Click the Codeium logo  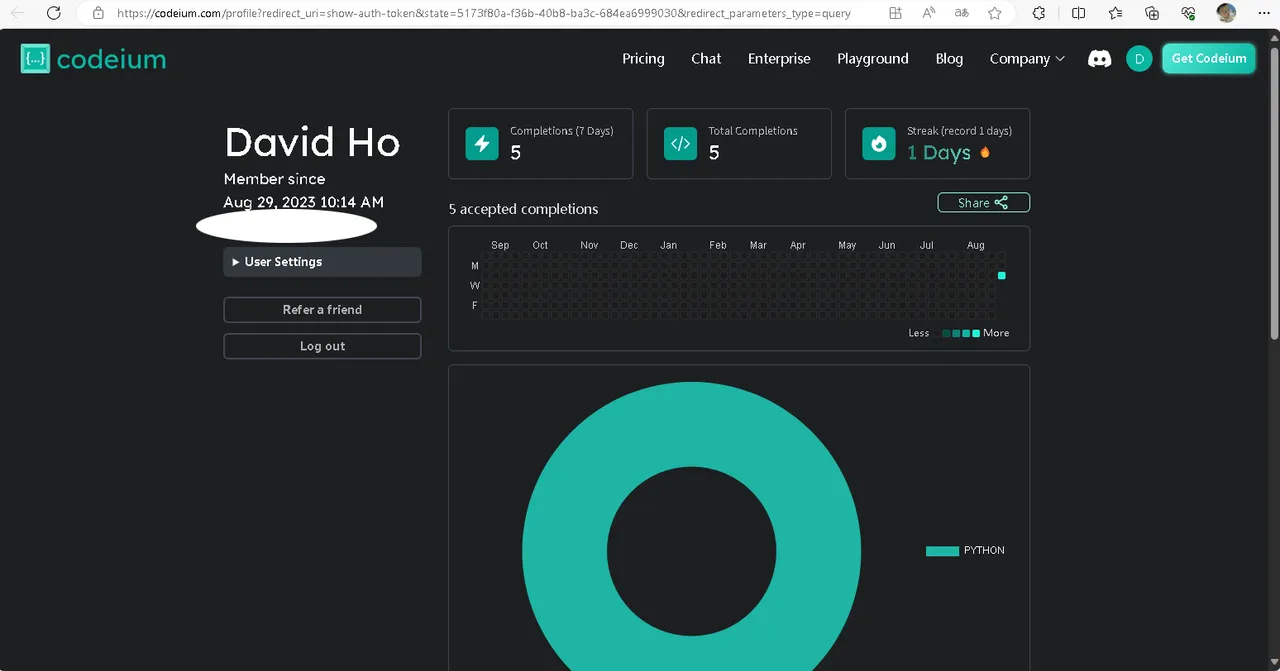[93, 59]
